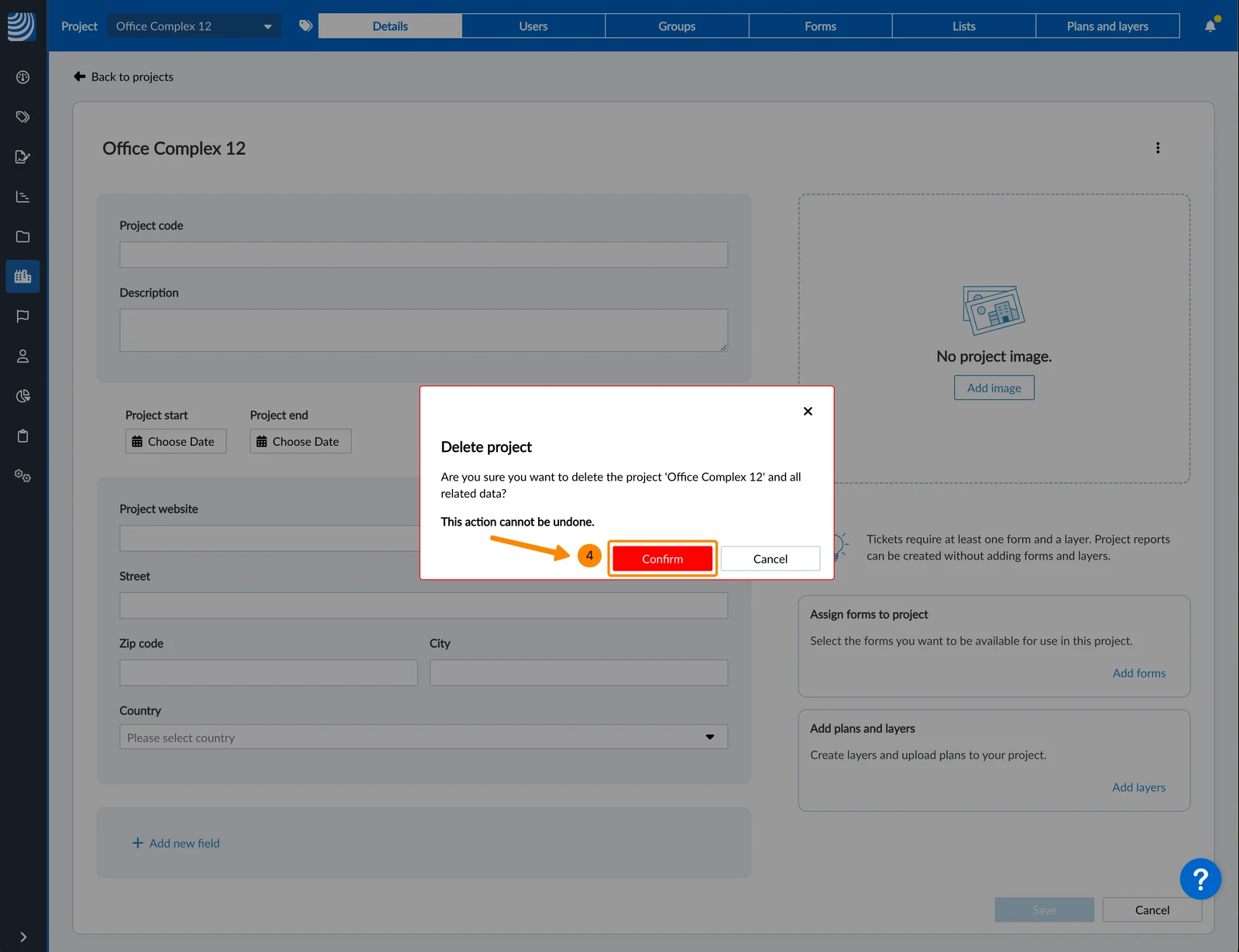Focus the Description text area
Image resolution: width=1239 pixels, height=952 pixels.
(x=424, y=330)
